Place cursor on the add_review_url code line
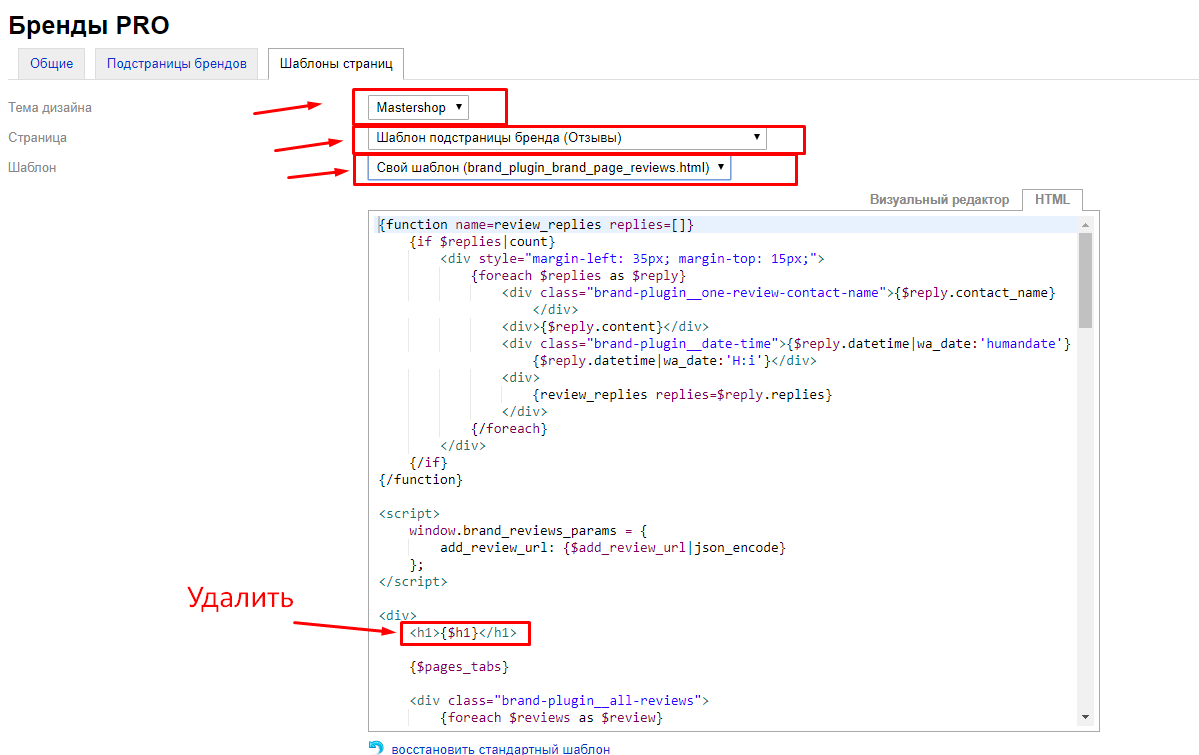Image resolution: width=1199 pixels, height=755 pixels. 612,547
